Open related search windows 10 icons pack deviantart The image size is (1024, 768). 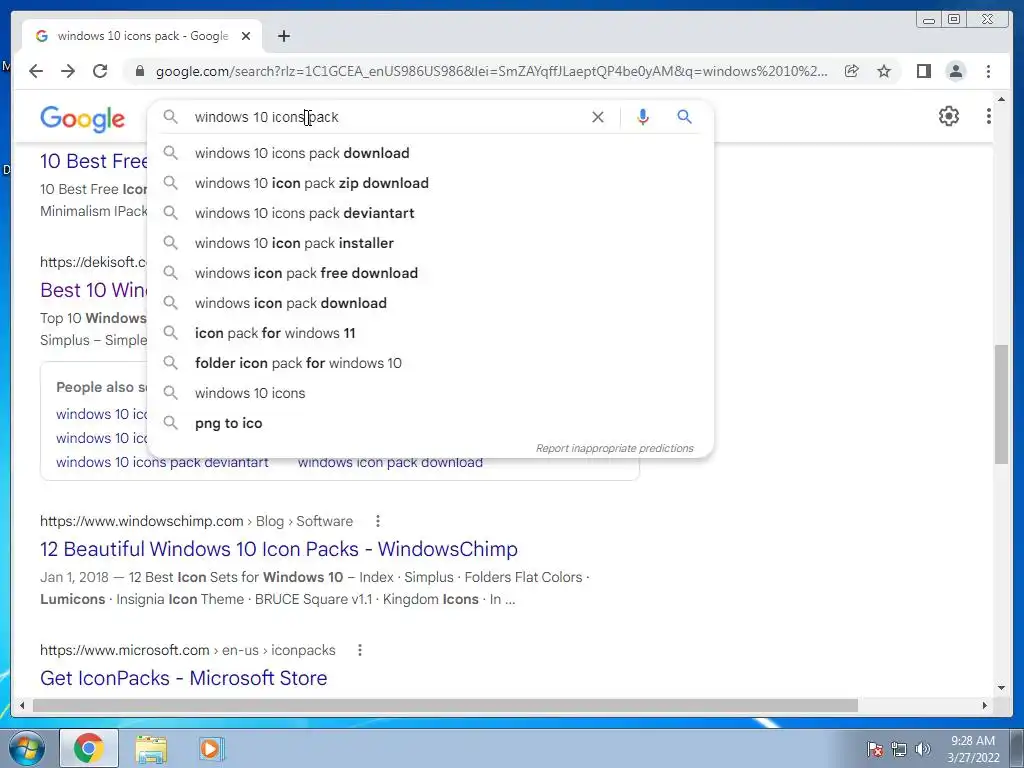(162, 462)
